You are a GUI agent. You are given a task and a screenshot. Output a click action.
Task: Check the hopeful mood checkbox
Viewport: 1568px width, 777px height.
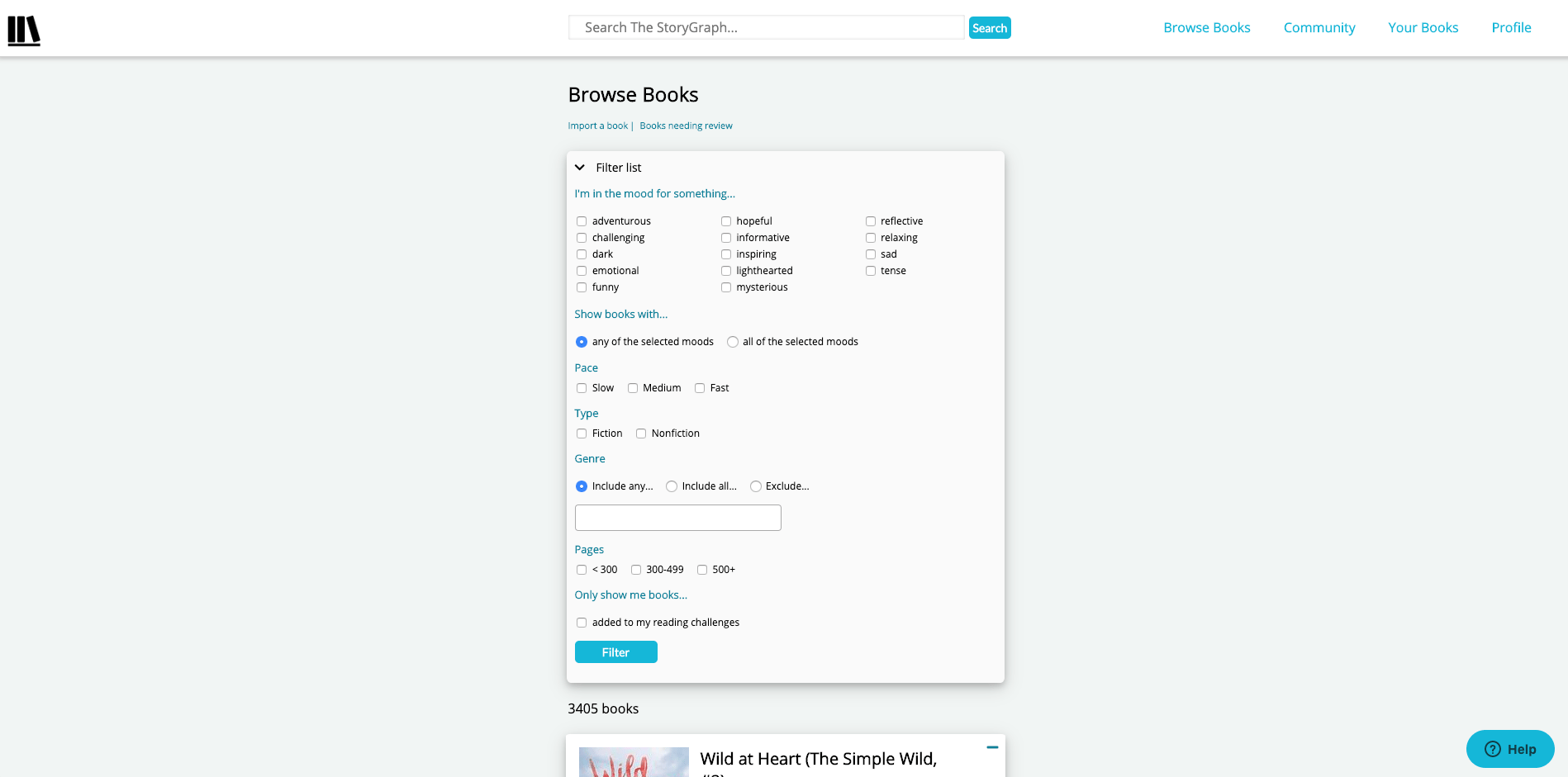[x=726, y=221]
